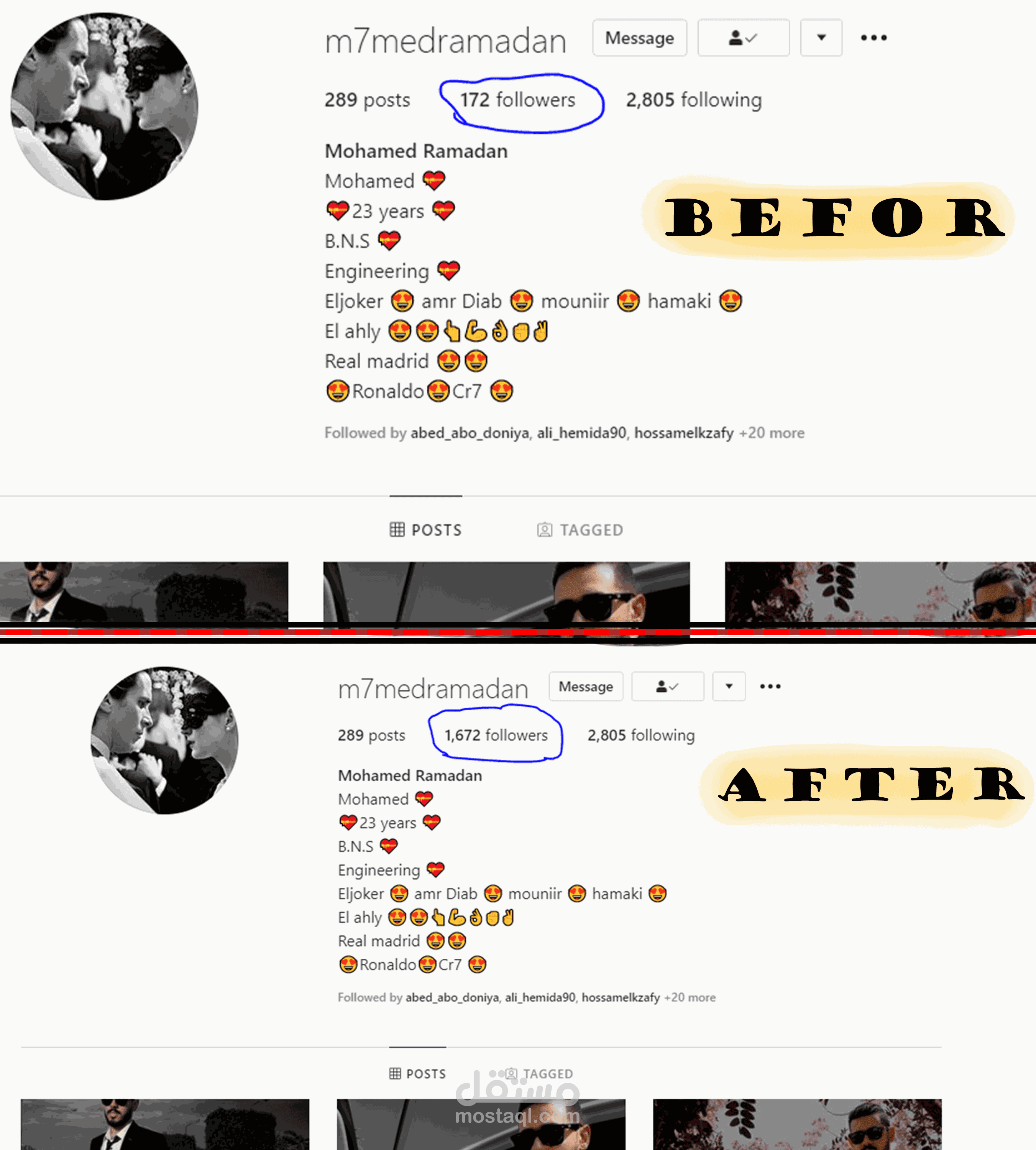This screenshot has height=1150, width=1036.
Task: Click the large top profile picture
Action: click(105, 107)
